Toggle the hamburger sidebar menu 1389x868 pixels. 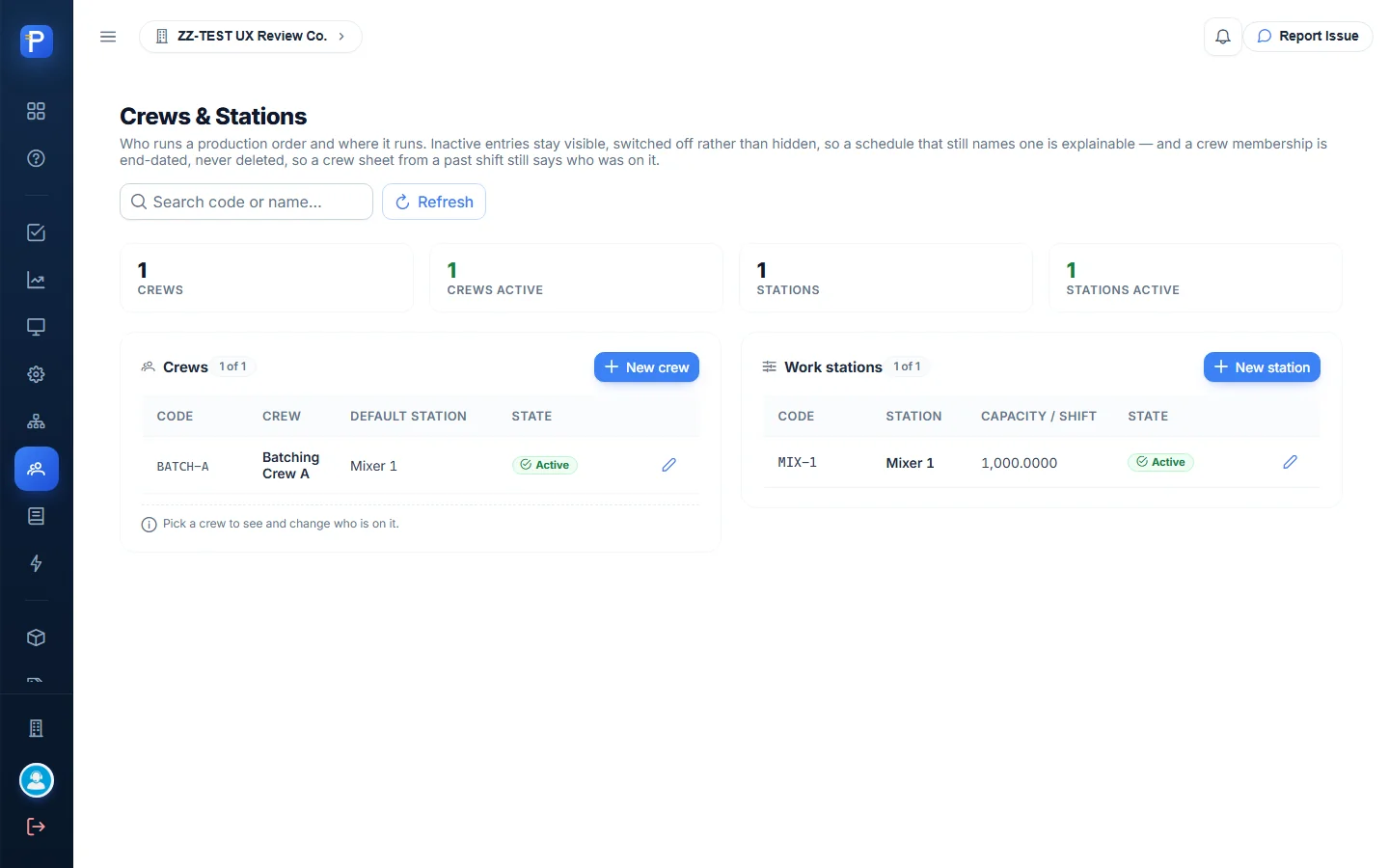[x=108, y=37]
